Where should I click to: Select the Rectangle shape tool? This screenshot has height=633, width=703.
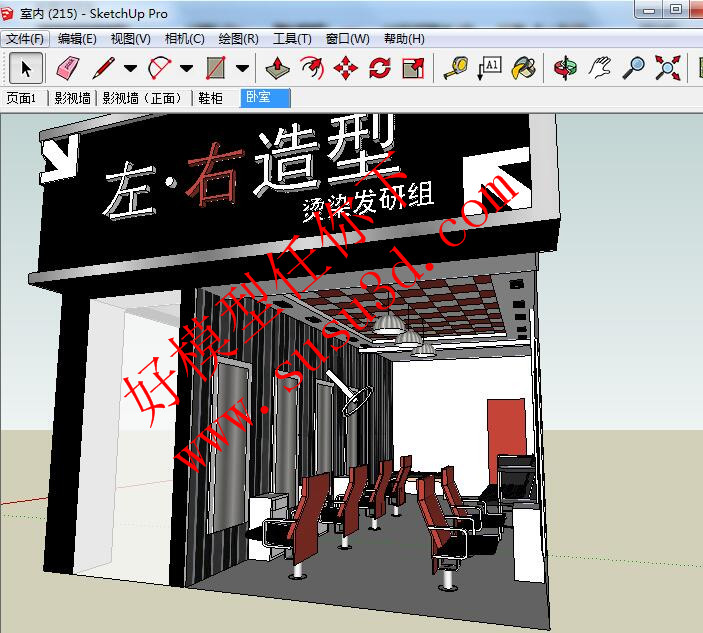pos(216,68)
